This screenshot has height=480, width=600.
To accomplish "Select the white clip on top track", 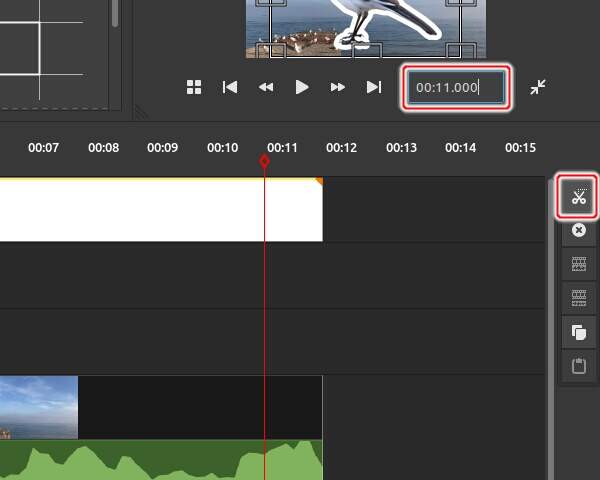I will point(160,210).
